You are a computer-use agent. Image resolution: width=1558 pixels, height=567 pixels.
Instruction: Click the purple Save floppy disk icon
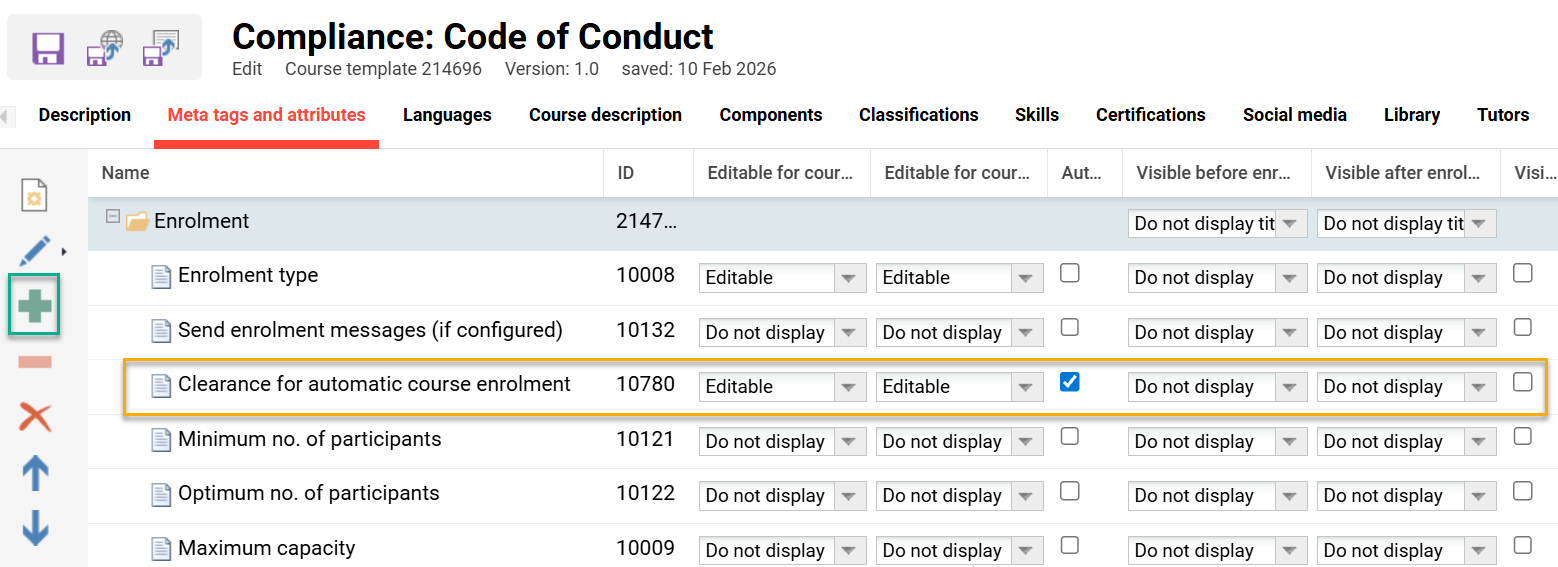coord(48,48)
